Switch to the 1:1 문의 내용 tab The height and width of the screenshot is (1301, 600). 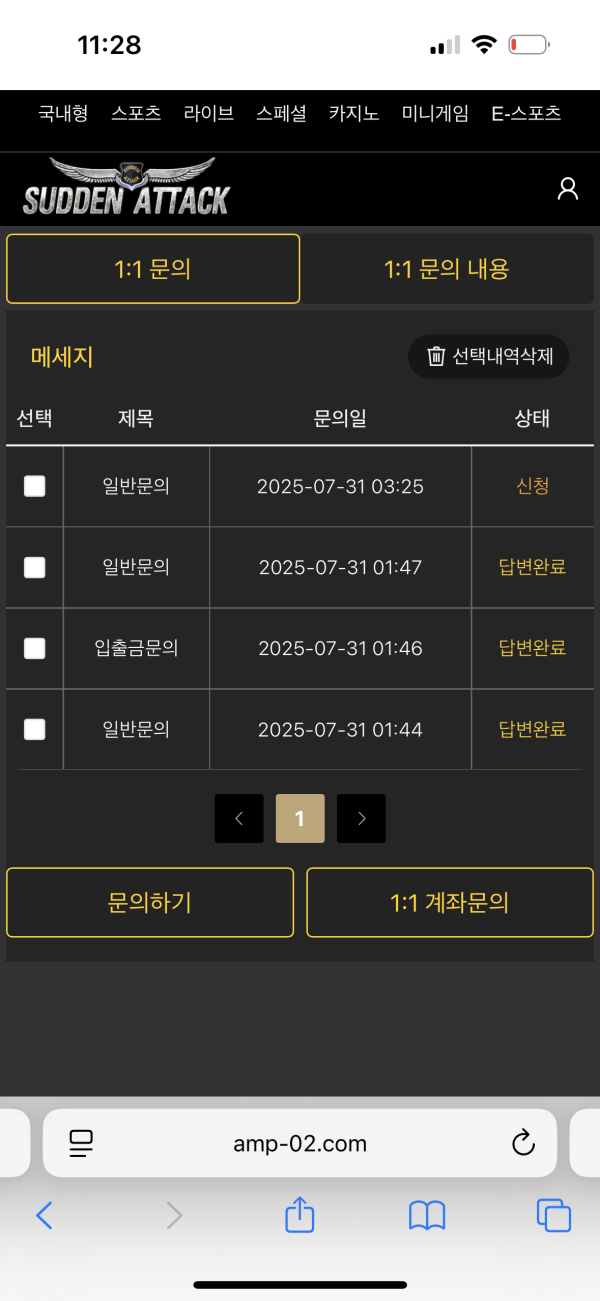click(x=448, y=269)
